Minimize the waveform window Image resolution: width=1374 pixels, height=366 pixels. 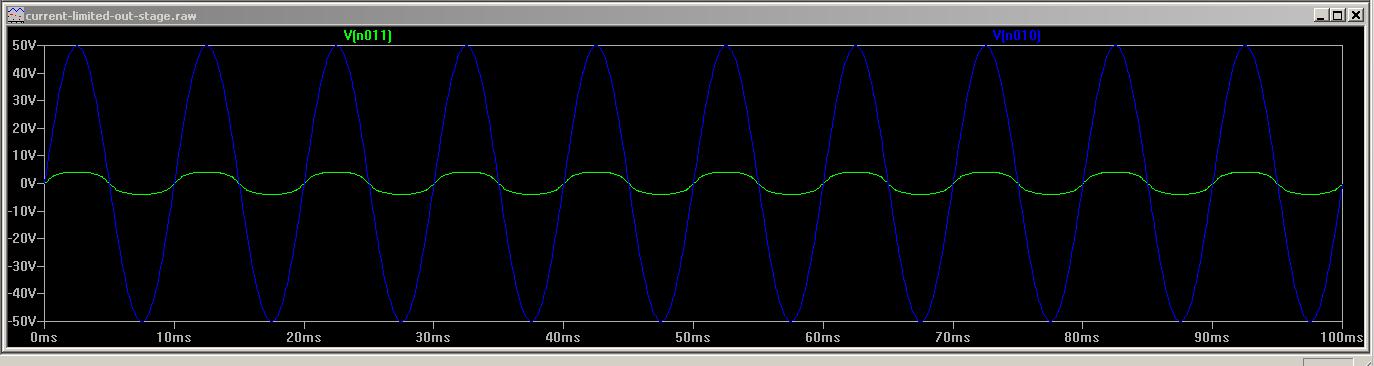click(x=1323, y=15)
